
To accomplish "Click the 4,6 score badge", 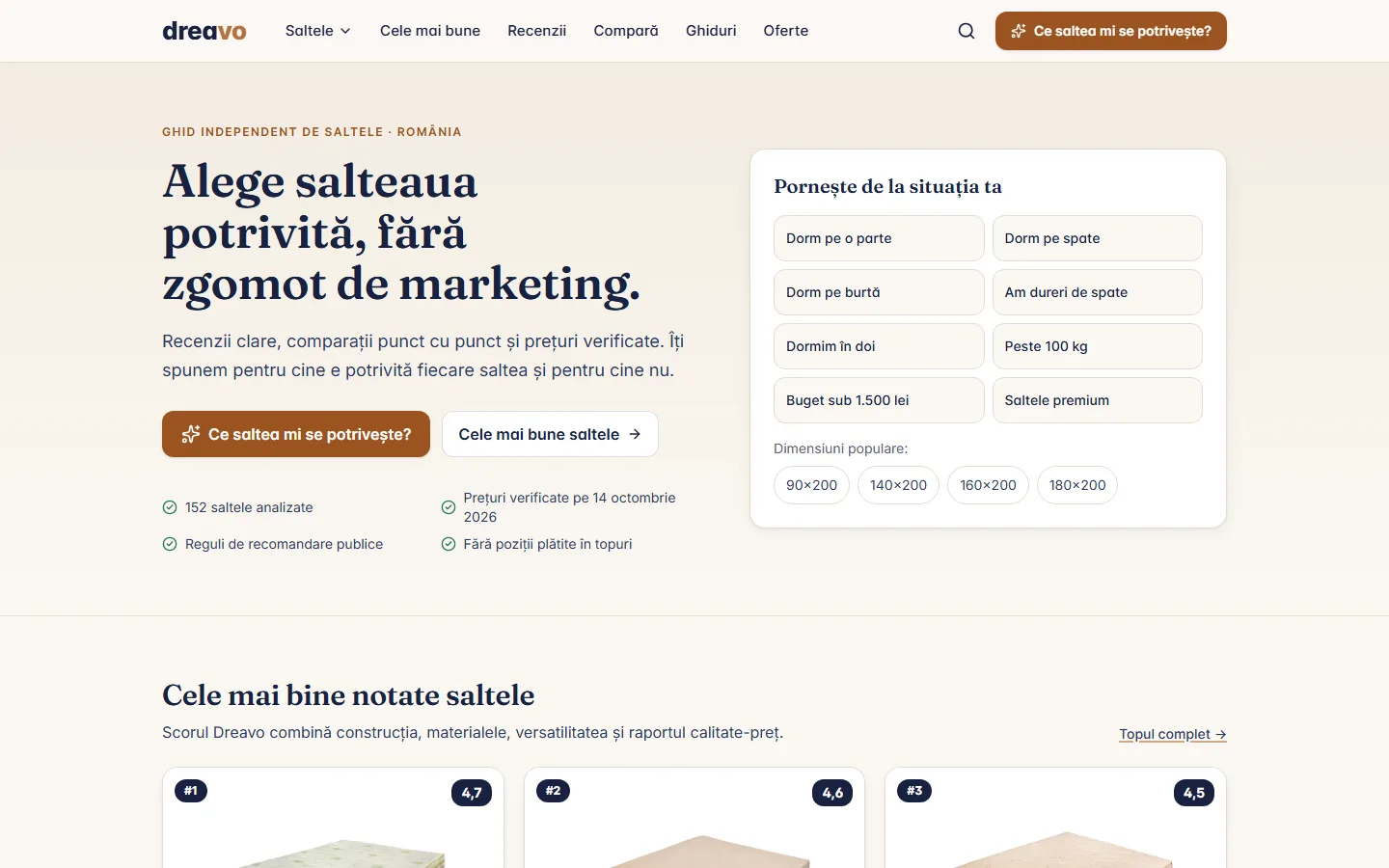I will pos(832,793).
